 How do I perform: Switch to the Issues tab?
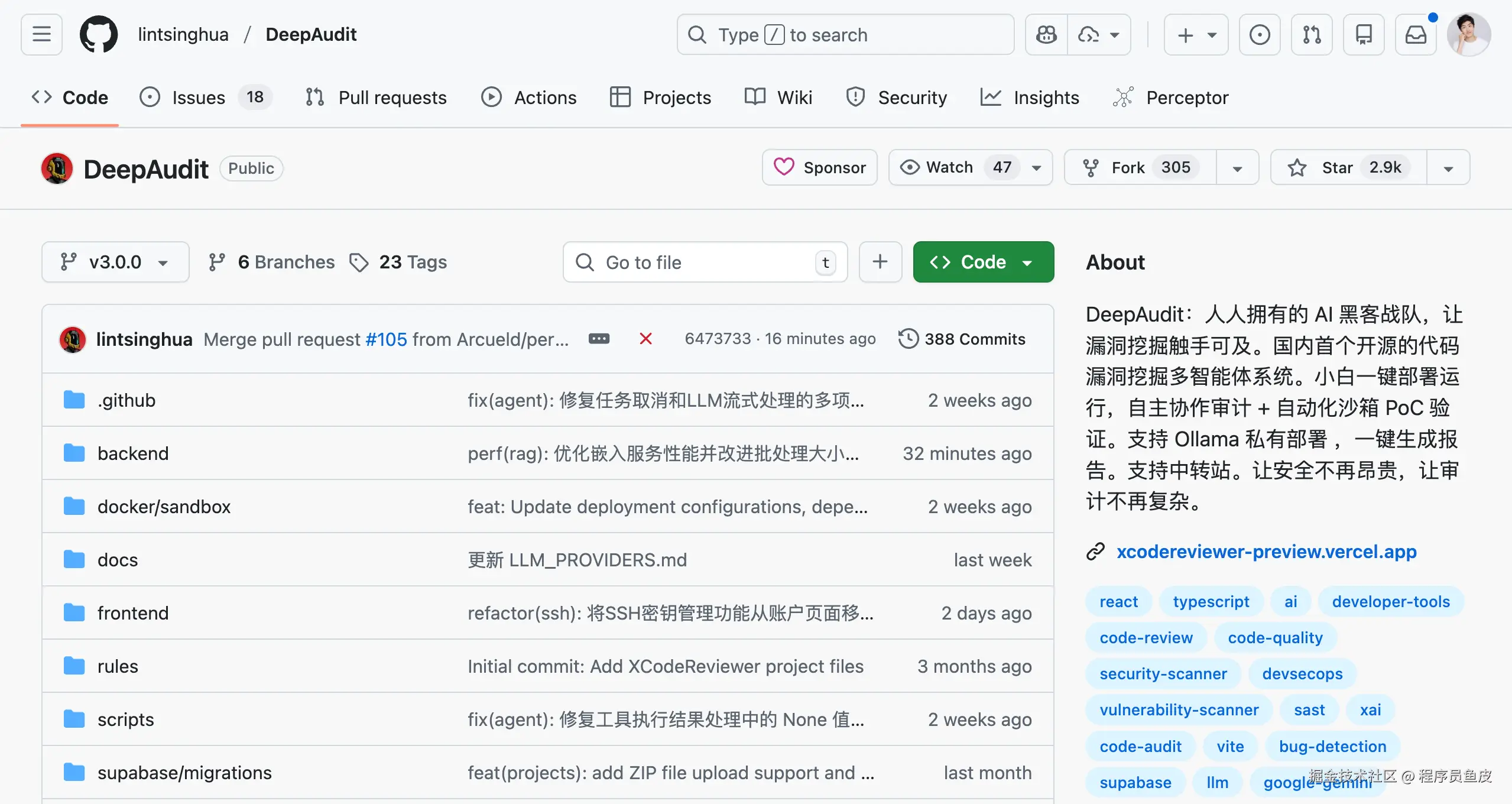[198, 98]
